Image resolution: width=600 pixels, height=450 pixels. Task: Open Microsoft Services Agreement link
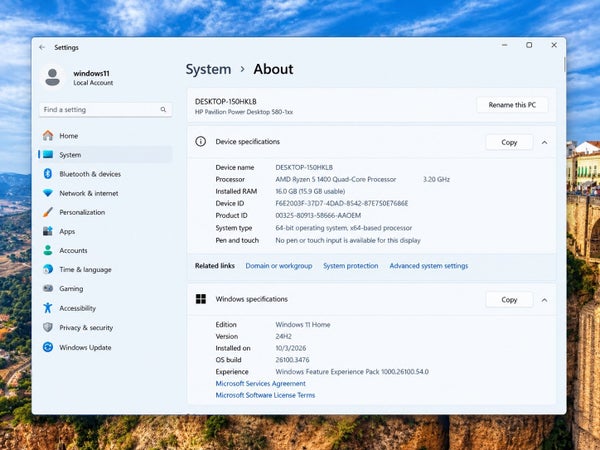(260, 383)
